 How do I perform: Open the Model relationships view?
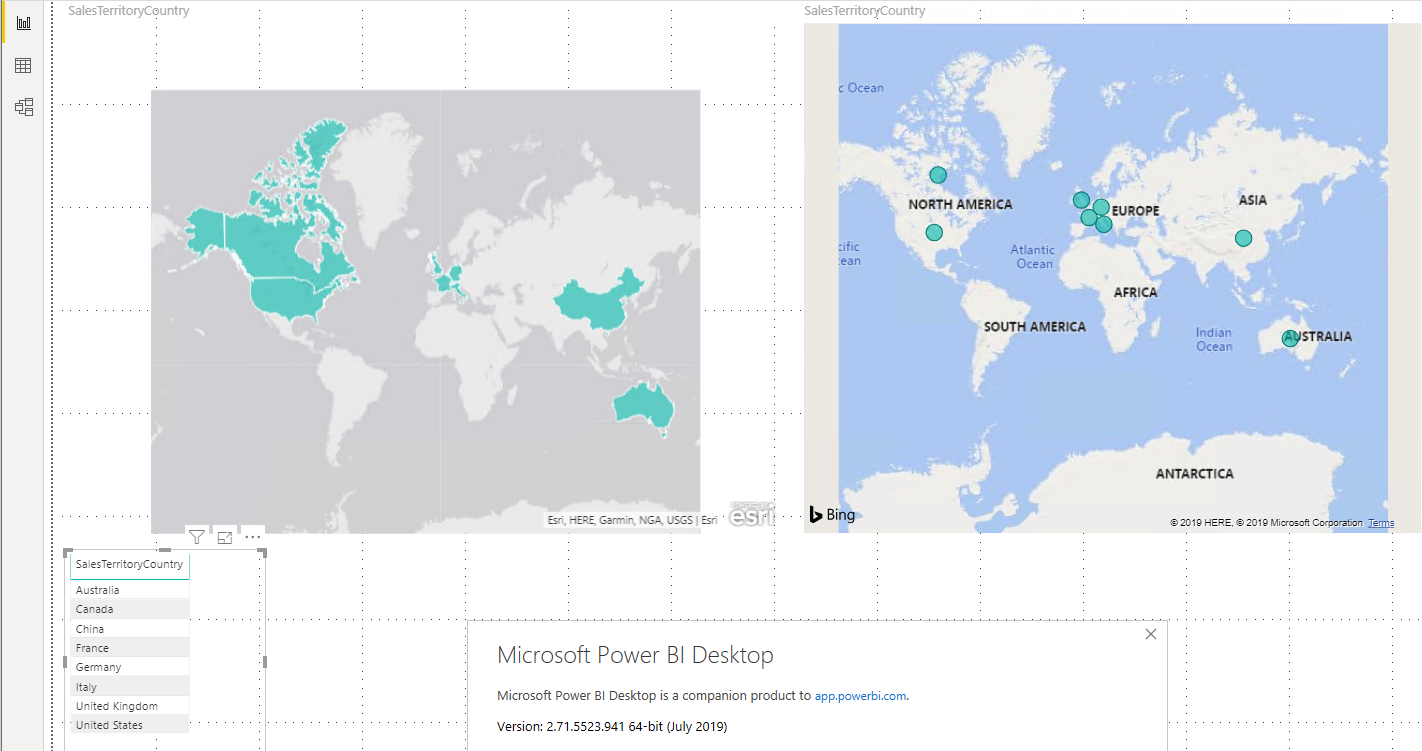(x=23, y=107)
